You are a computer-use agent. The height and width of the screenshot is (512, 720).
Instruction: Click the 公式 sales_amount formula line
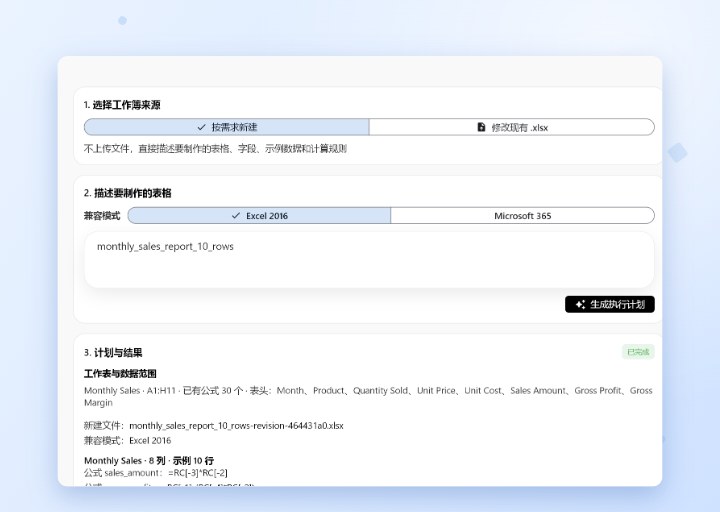[x=156, y=473]
